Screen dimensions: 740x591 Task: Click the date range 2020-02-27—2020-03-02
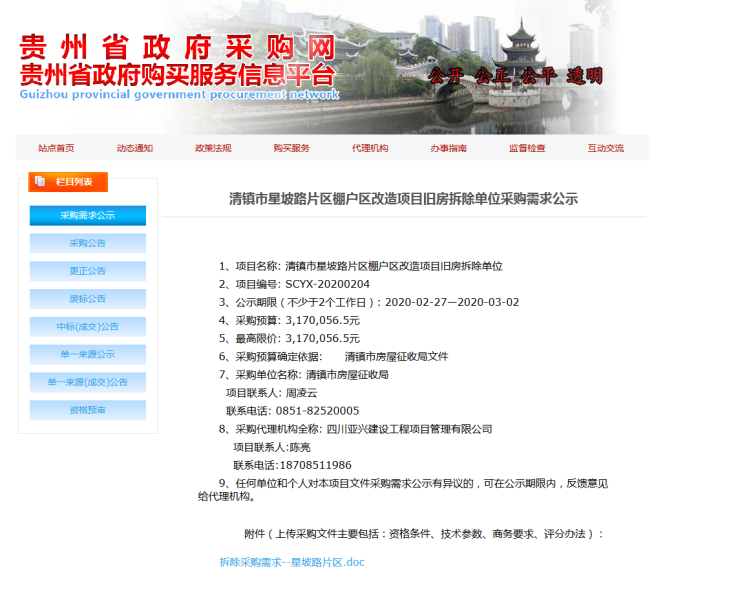click(x=452, y=302)
